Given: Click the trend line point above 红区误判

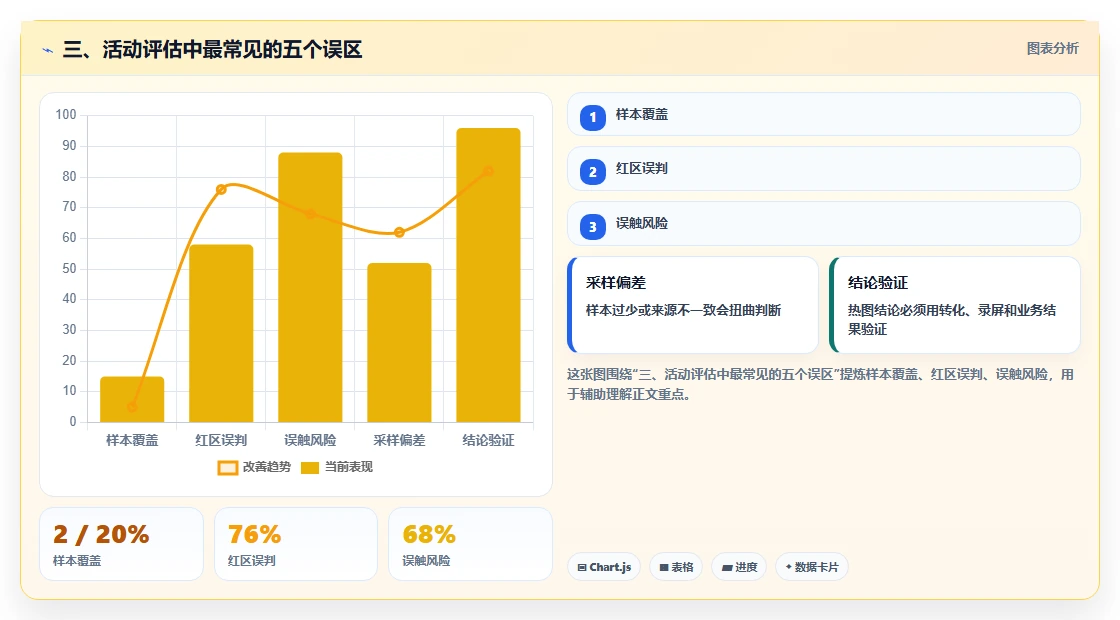Looking at the screenshot, I should click(221, 189).
